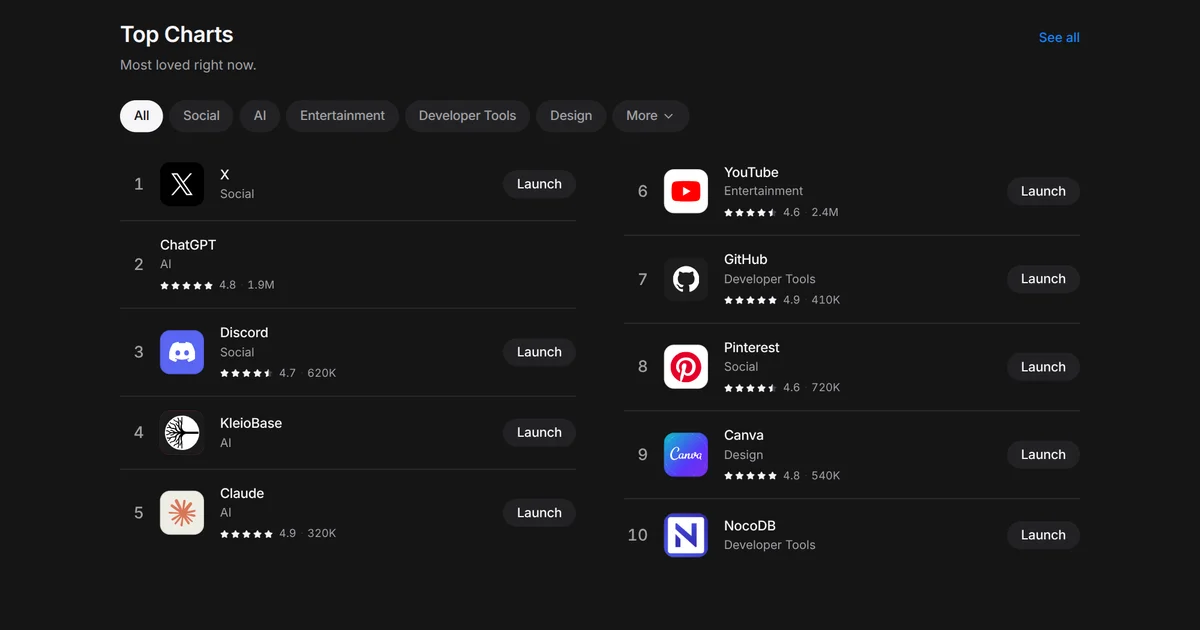Click the ChatGPT app name

coord(188,245)
